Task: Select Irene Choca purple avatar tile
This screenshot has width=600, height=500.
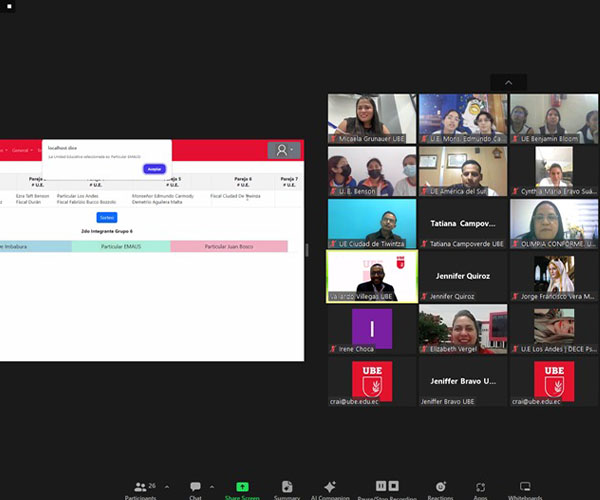Action: tap(372, 329)
